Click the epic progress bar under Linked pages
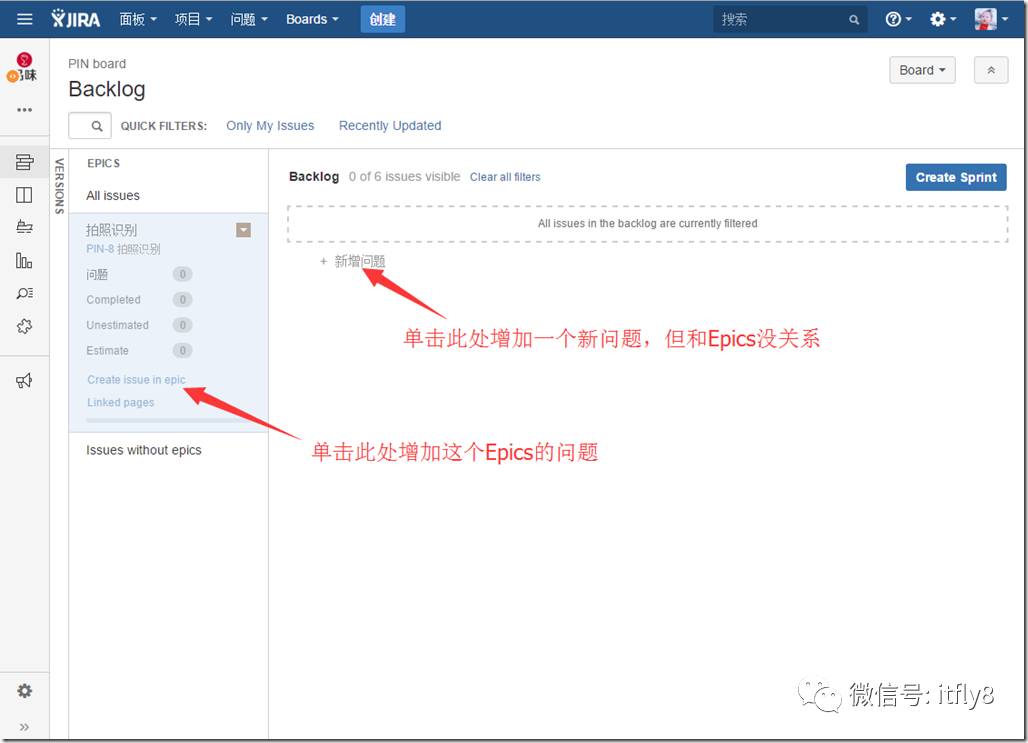 [169, 420]
